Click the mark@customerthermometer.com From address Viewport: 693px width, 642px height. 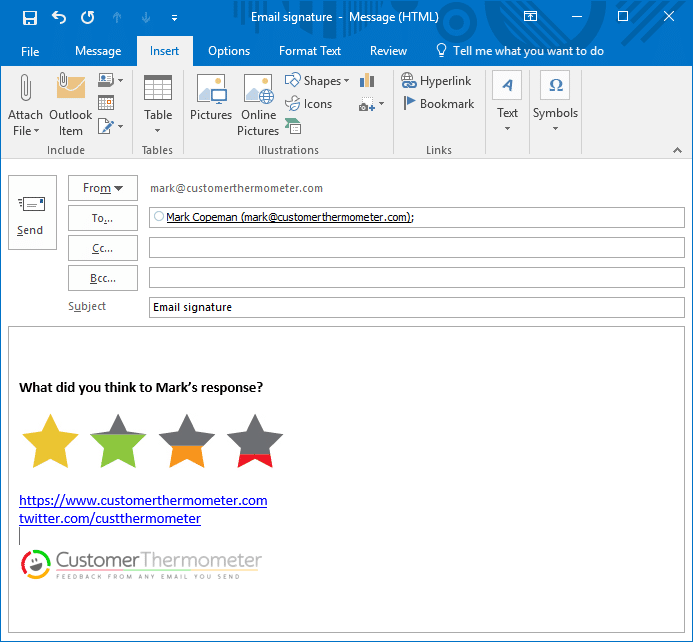click(236, 188)
